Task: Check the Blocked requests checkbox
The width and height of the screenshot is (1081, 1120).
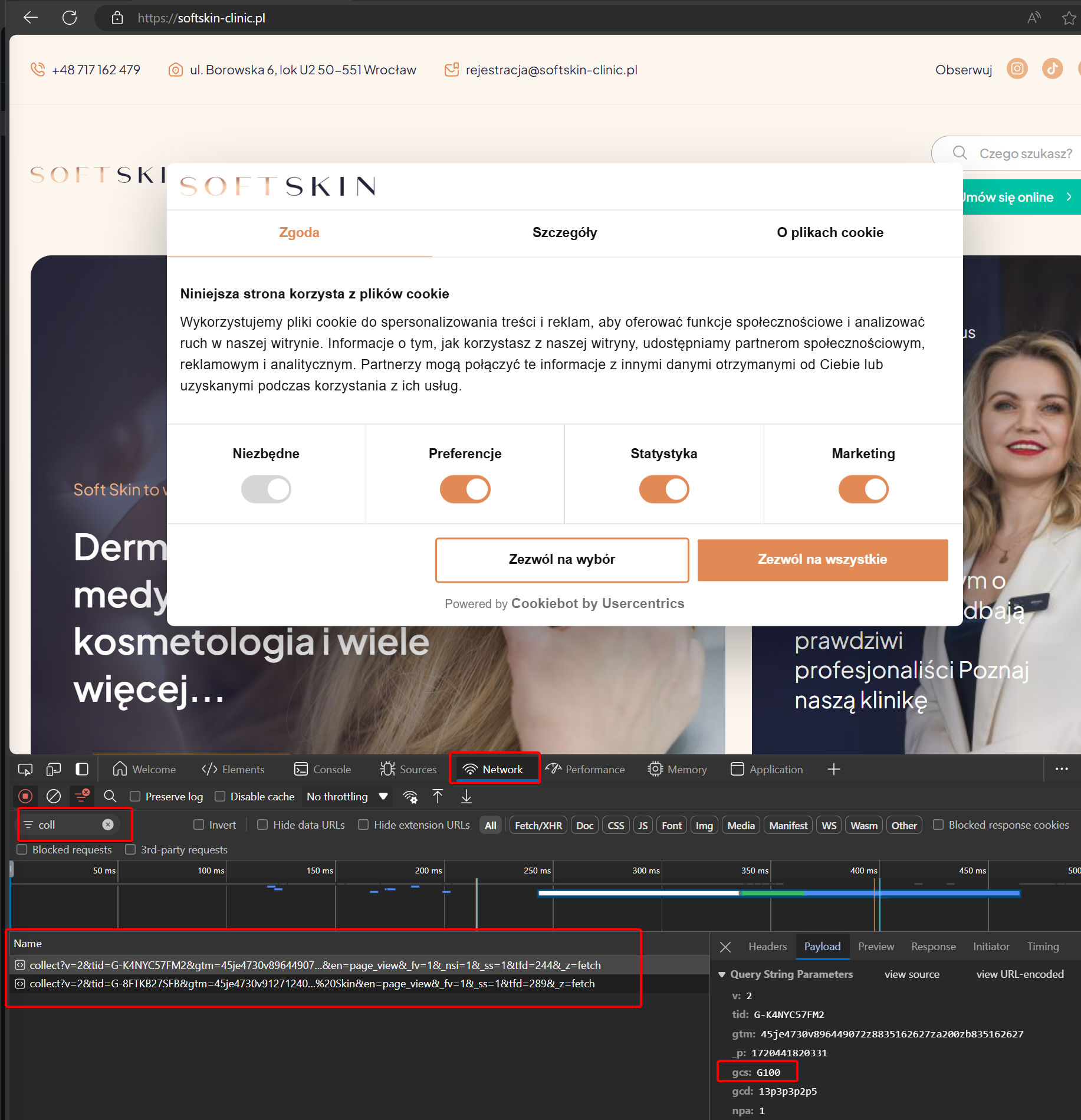Action: pos(22,849)
